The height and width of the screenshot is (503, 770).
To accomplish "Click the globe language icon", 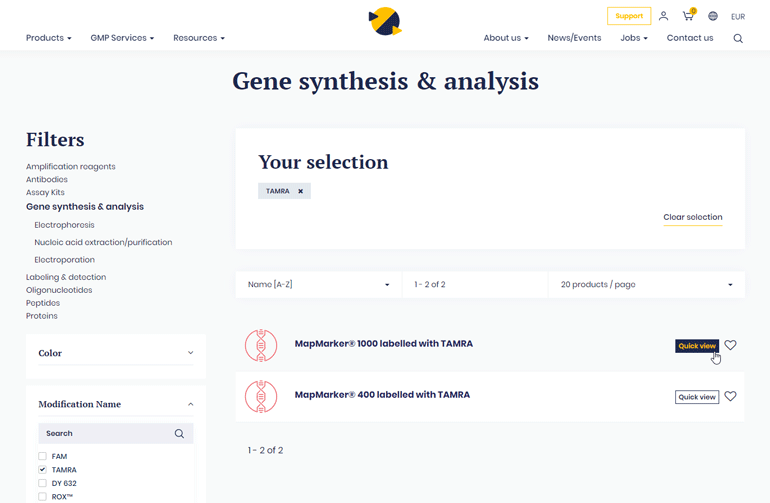I will (713, 16).
